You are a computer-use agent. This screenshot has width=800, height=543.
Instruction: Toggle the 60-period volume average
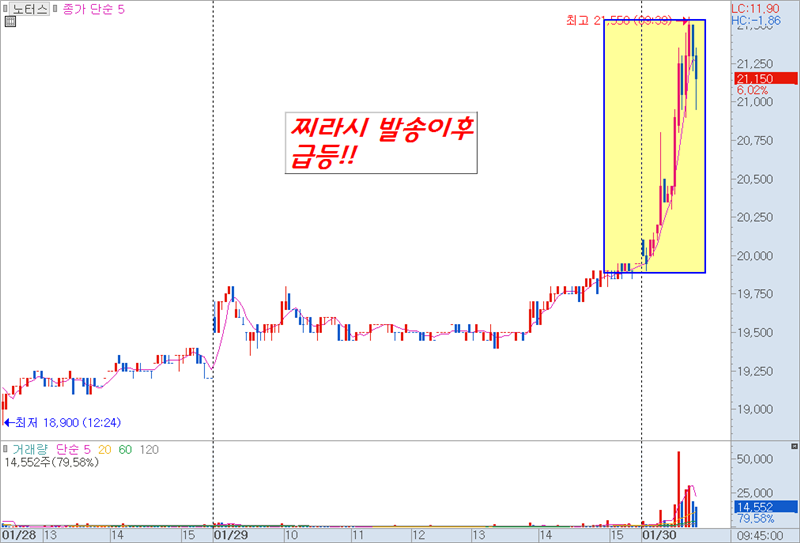(125, 449)
